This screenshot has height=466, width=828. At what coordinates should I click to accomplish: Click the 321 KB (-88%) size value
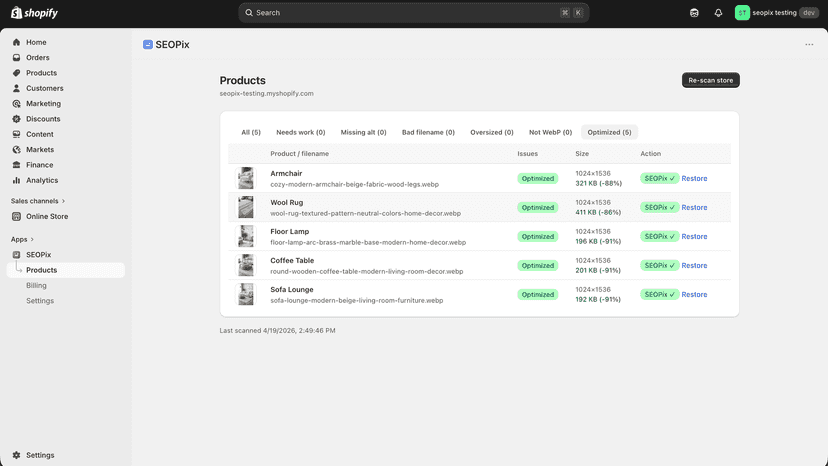click(598, 183)
